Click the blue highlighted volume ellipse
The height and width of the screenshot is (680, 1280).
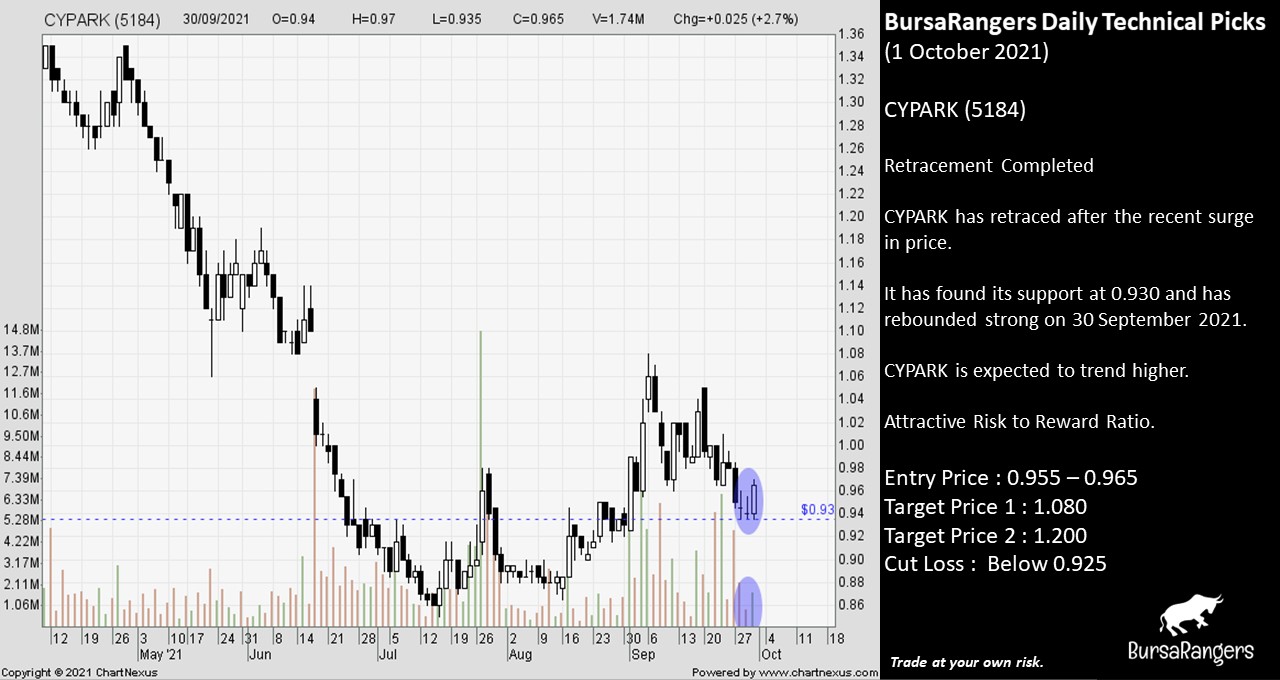tap(749, 602)
